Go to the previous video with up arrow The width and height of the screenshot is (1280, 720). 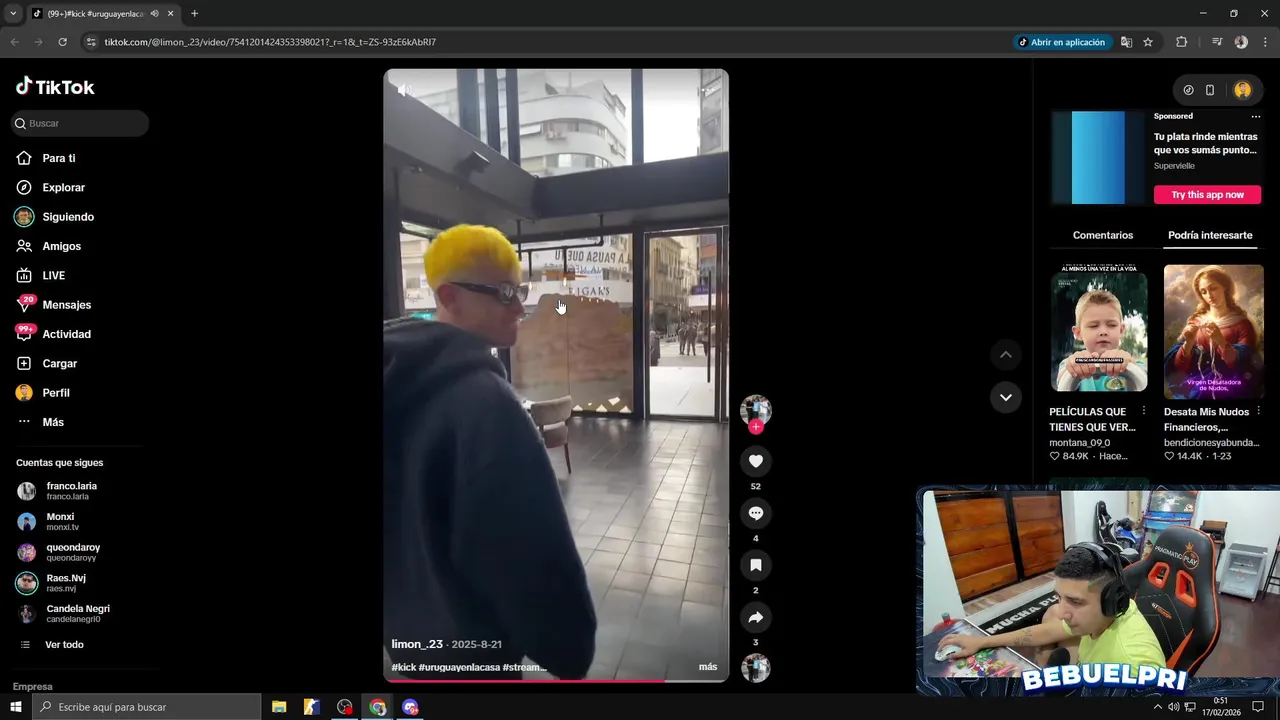(x=1006, y=355)
